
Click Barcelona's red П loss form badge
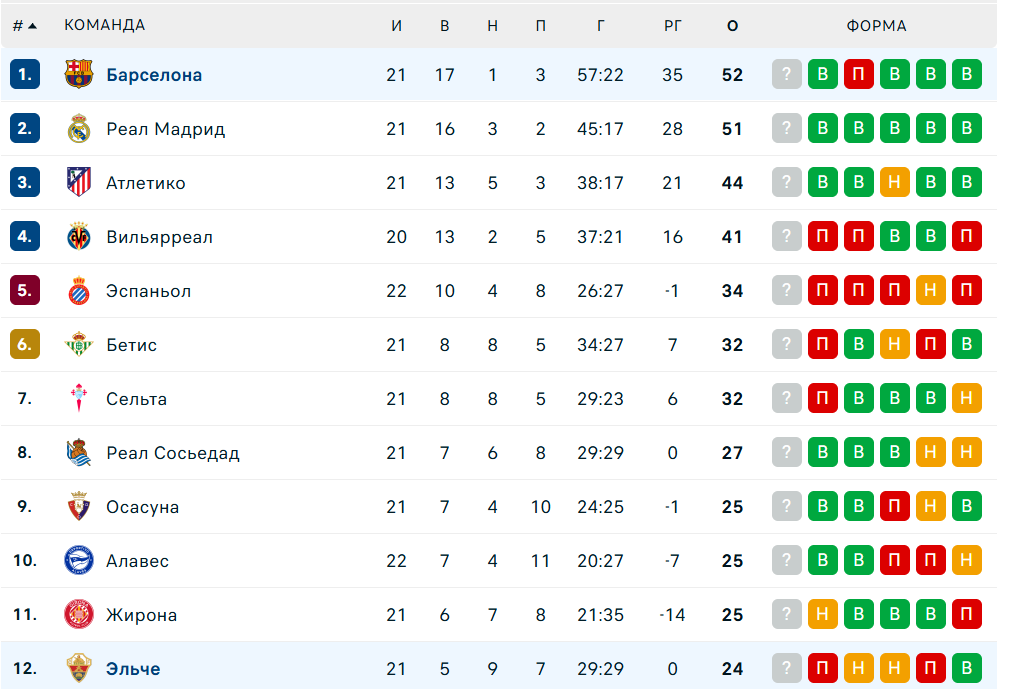(x=859, y=75)
